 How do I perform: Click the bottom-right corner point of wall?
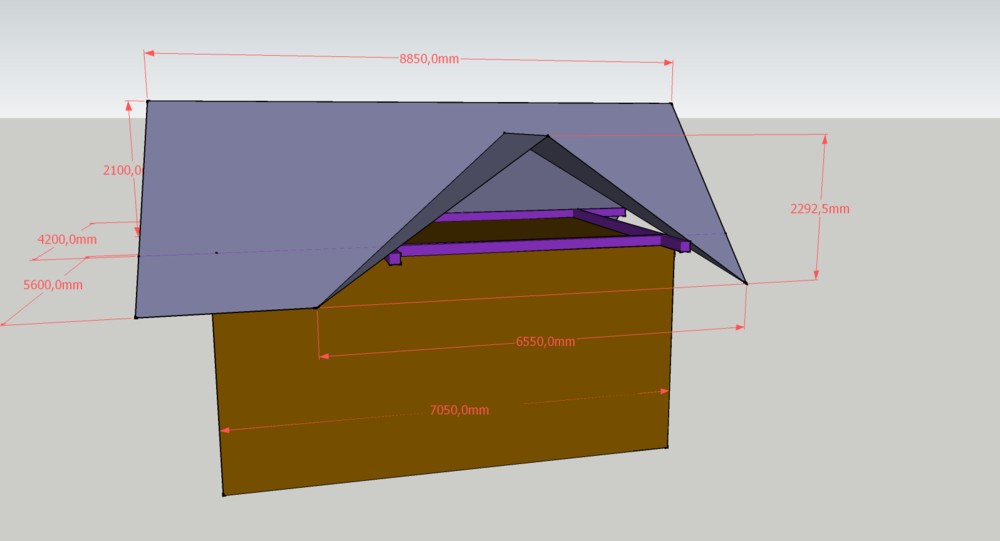pos(668,448)
